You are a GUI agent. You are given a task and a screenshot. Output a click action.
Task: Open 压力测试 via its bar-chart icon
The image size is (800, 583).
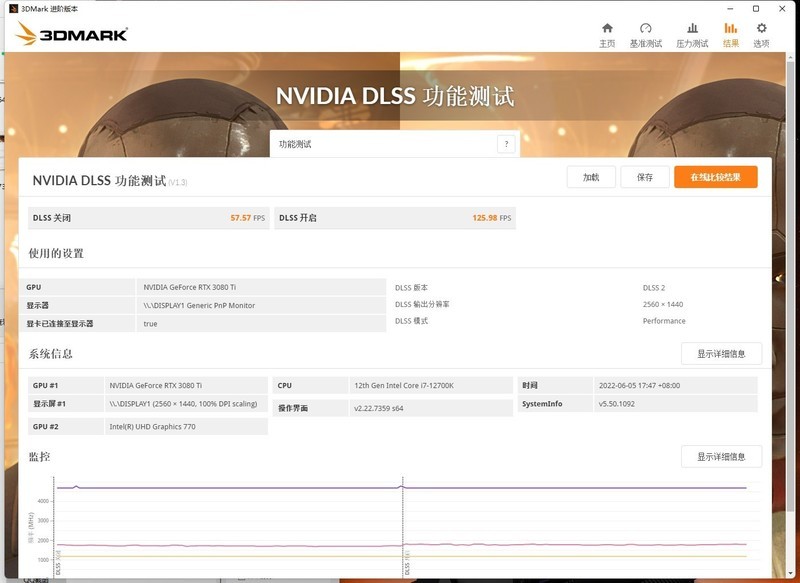[694, 35]
